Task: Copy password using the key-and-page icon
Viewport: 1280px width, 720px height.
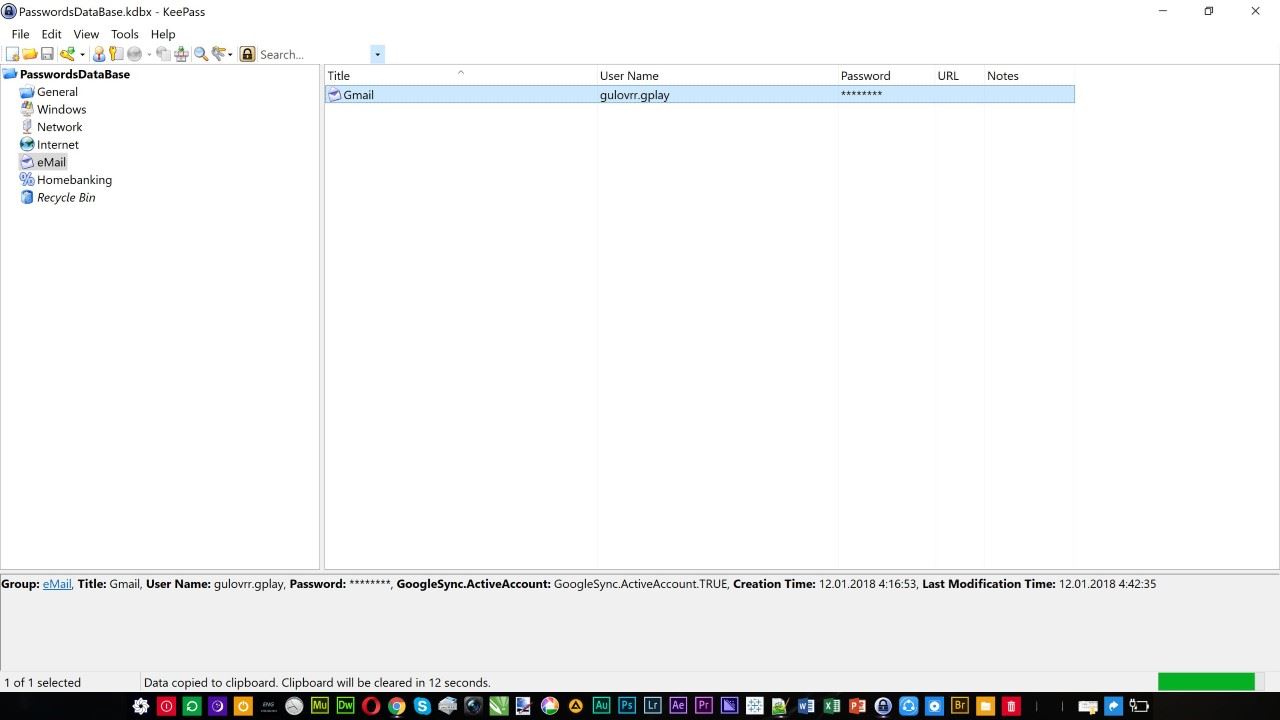Action: coord(116,54)
